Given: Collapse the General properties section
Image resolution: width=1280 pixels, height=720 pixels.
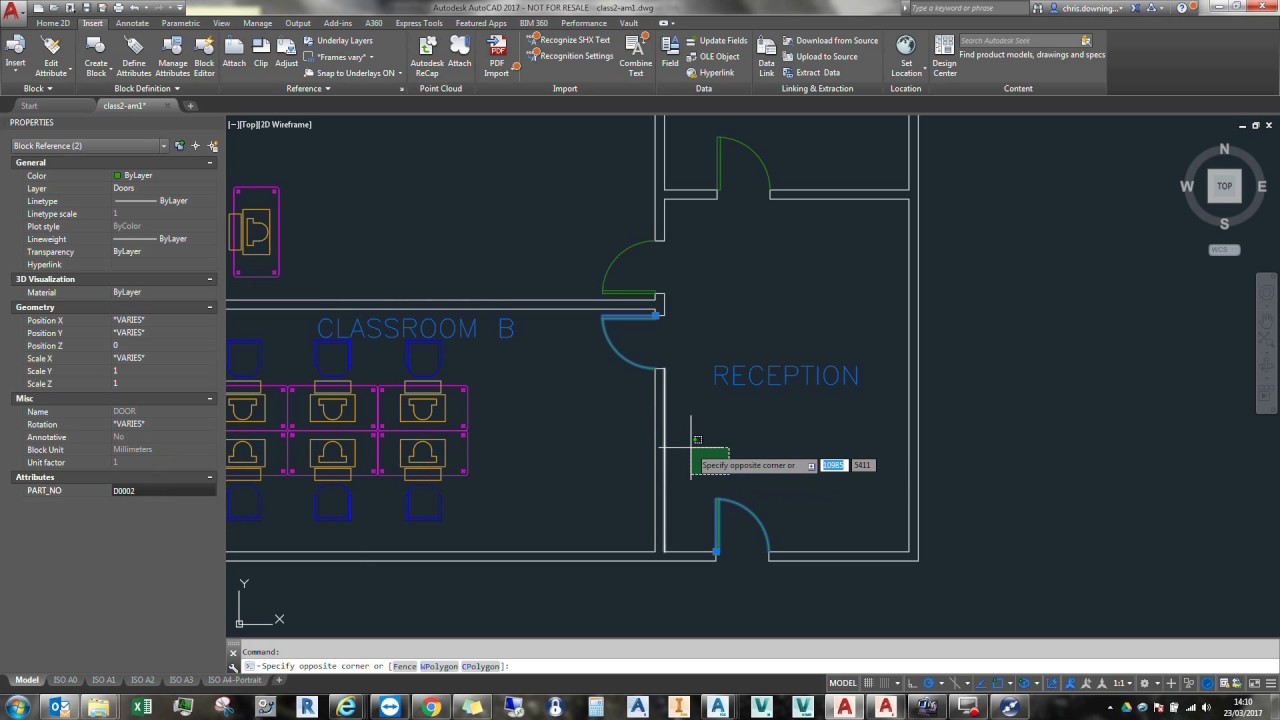Looking at the screenshot, I should pos(210,162).
